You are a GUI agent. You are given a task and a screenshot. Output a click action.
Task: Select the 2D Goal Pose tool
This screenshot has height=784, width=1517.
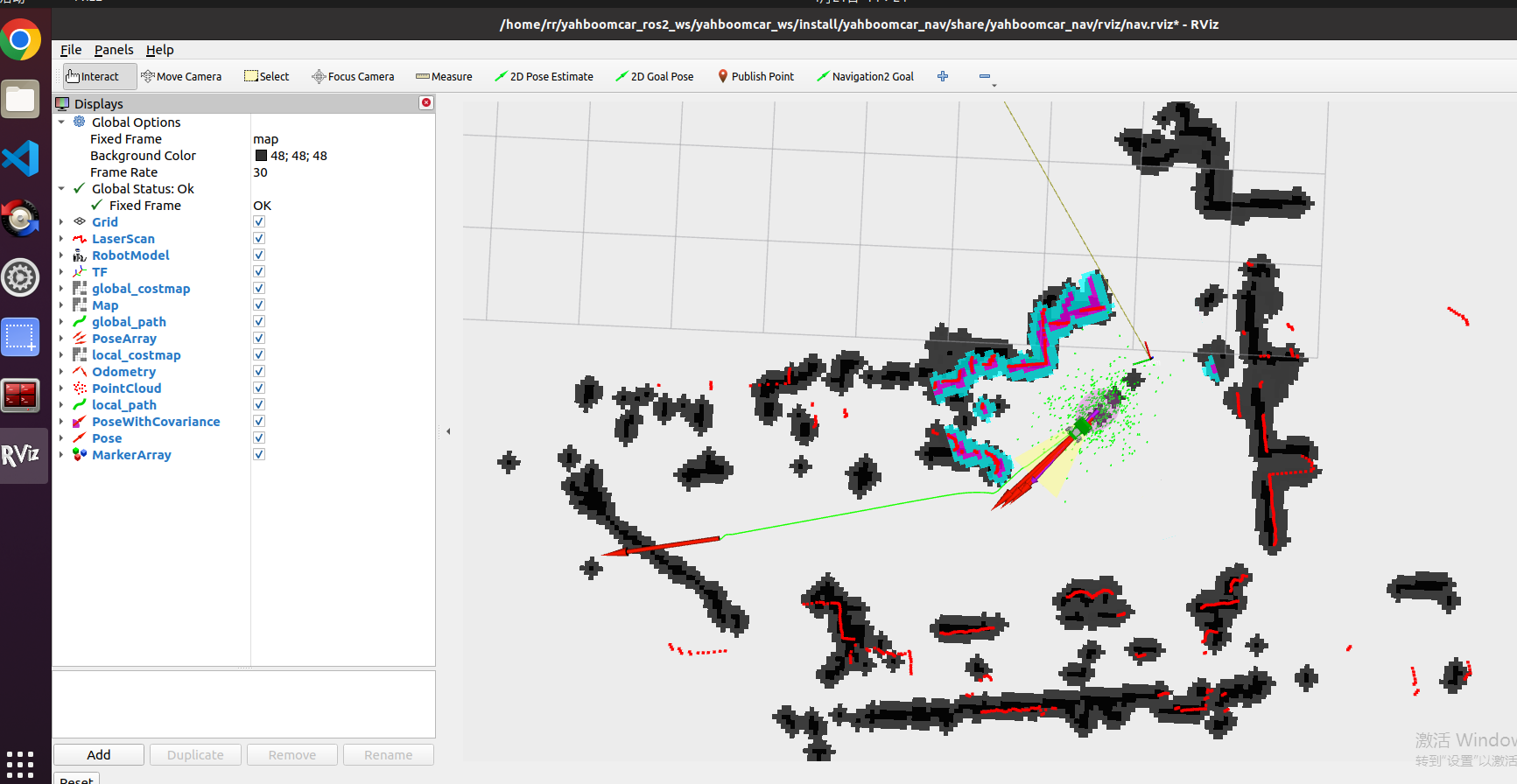(x=654, y=77)
